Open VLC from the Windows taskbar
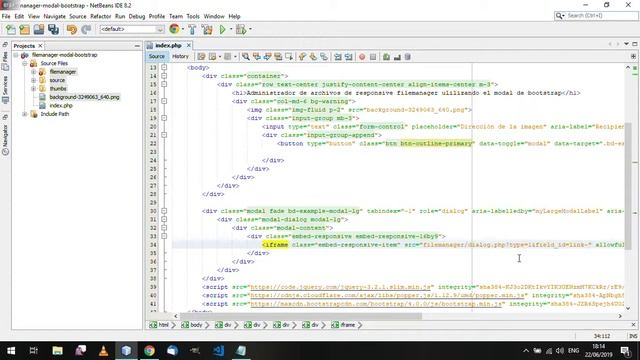This screenshot has width=640, height=360. (104, 351)
